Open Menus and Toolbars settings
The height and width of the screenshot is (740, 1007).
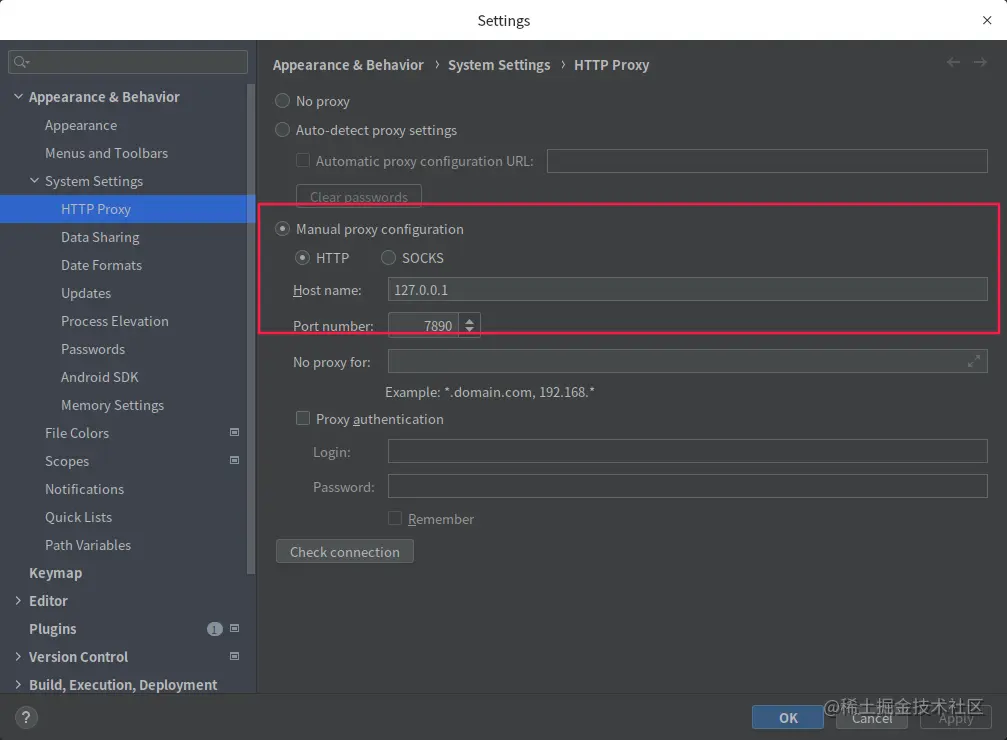[107, 153]
